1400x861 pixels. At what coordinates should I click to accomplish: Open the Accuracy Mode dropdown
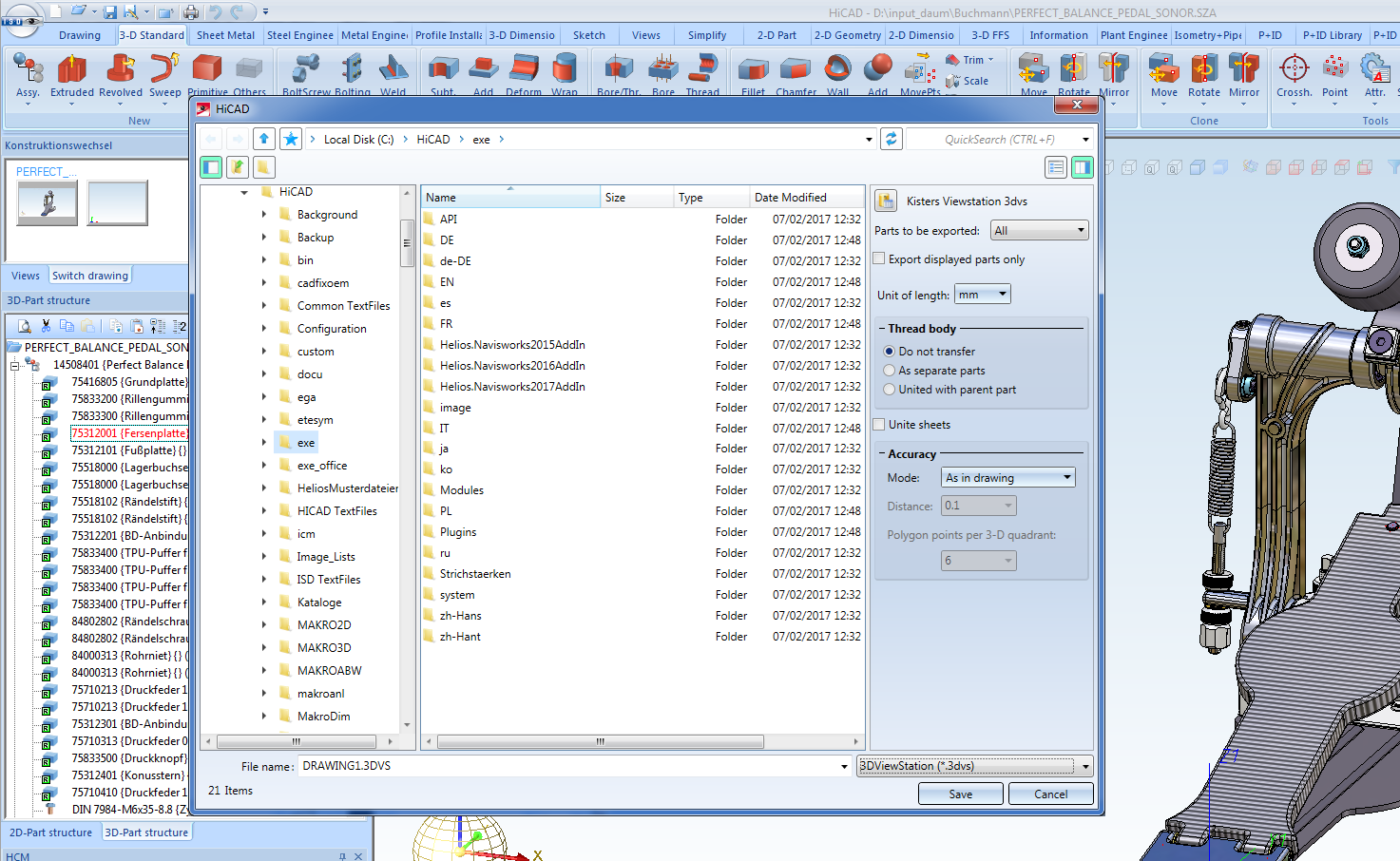click(x=1007, y=478)
